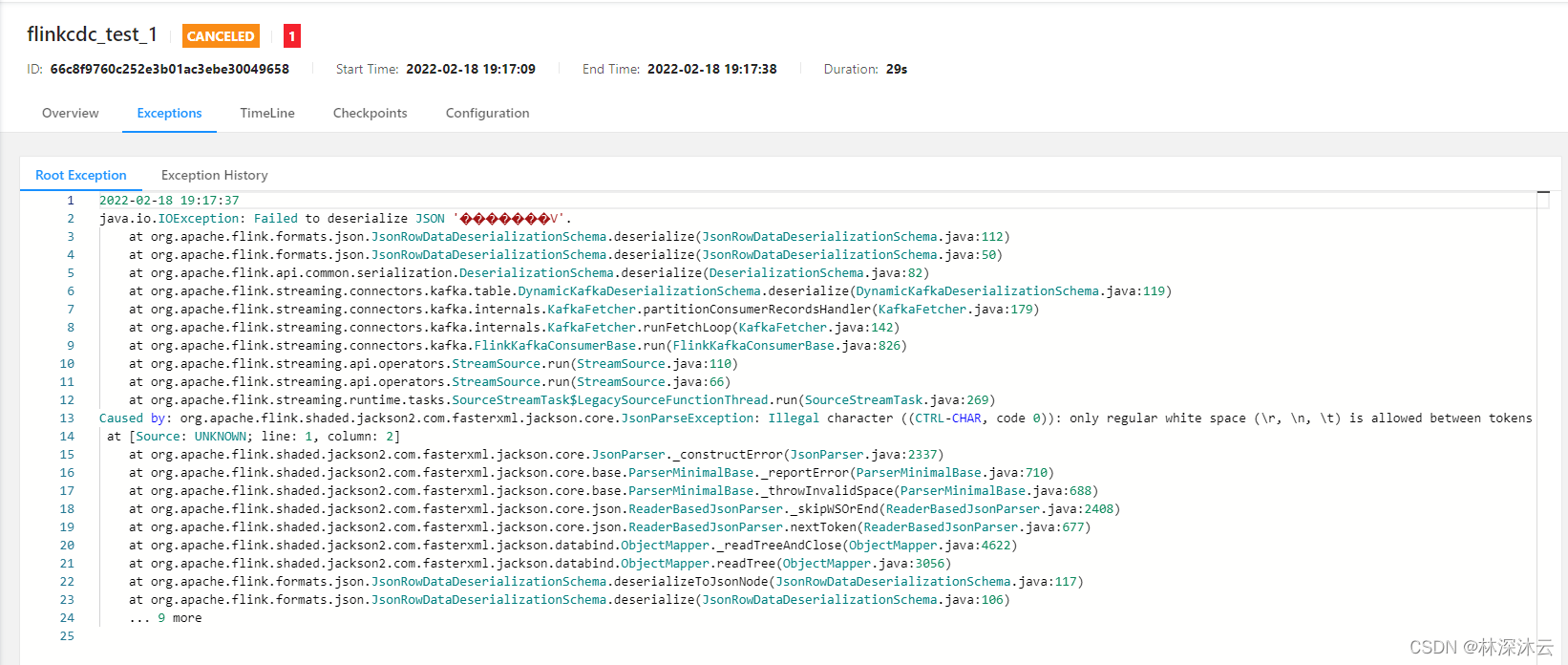Screen dimensions: 1568x665
Task: Click the StreamSource.java:110 stack line
Action: (434, 364)
